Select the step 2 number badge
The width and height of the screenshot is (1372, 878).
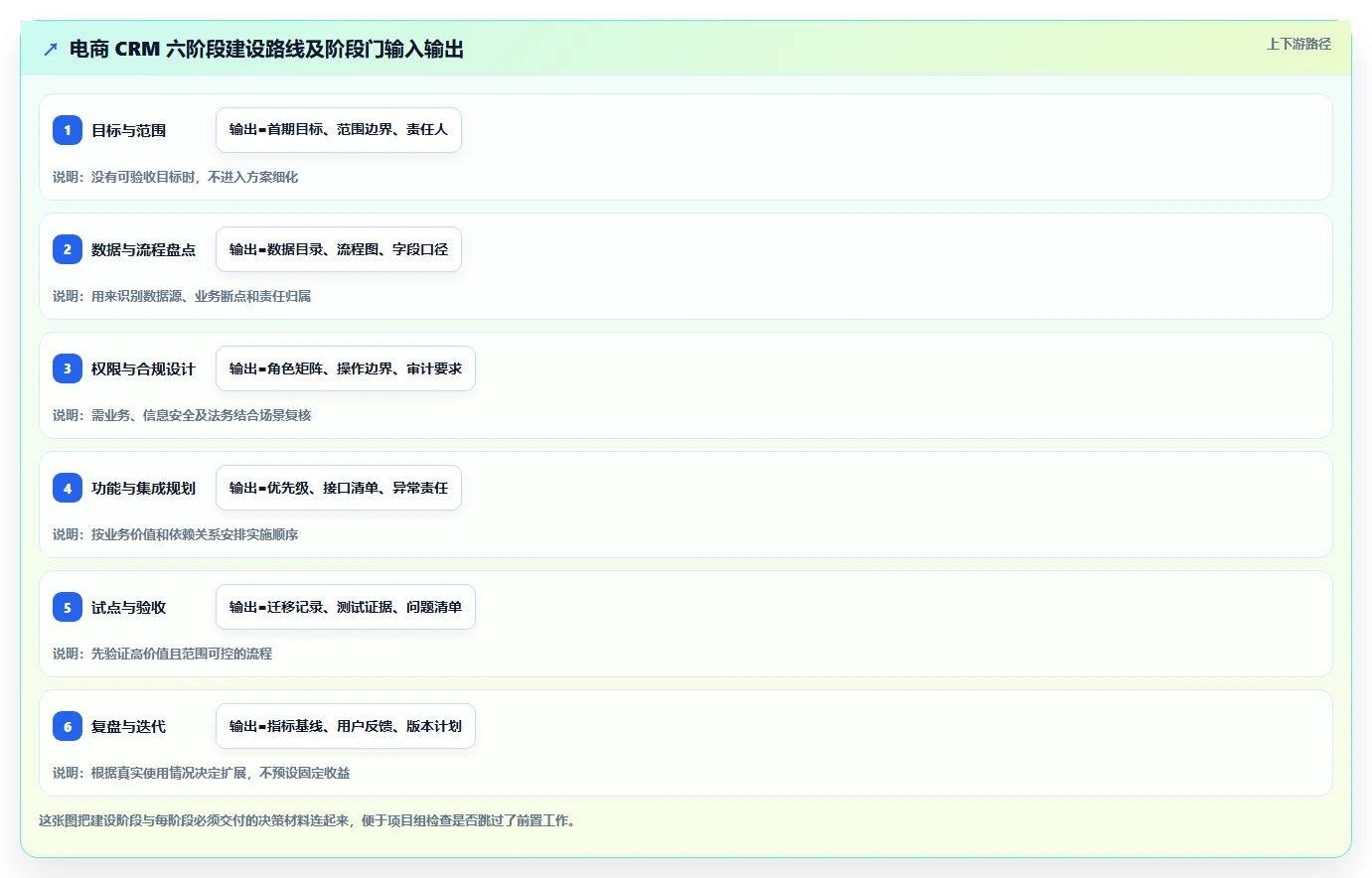coord(68,249)
